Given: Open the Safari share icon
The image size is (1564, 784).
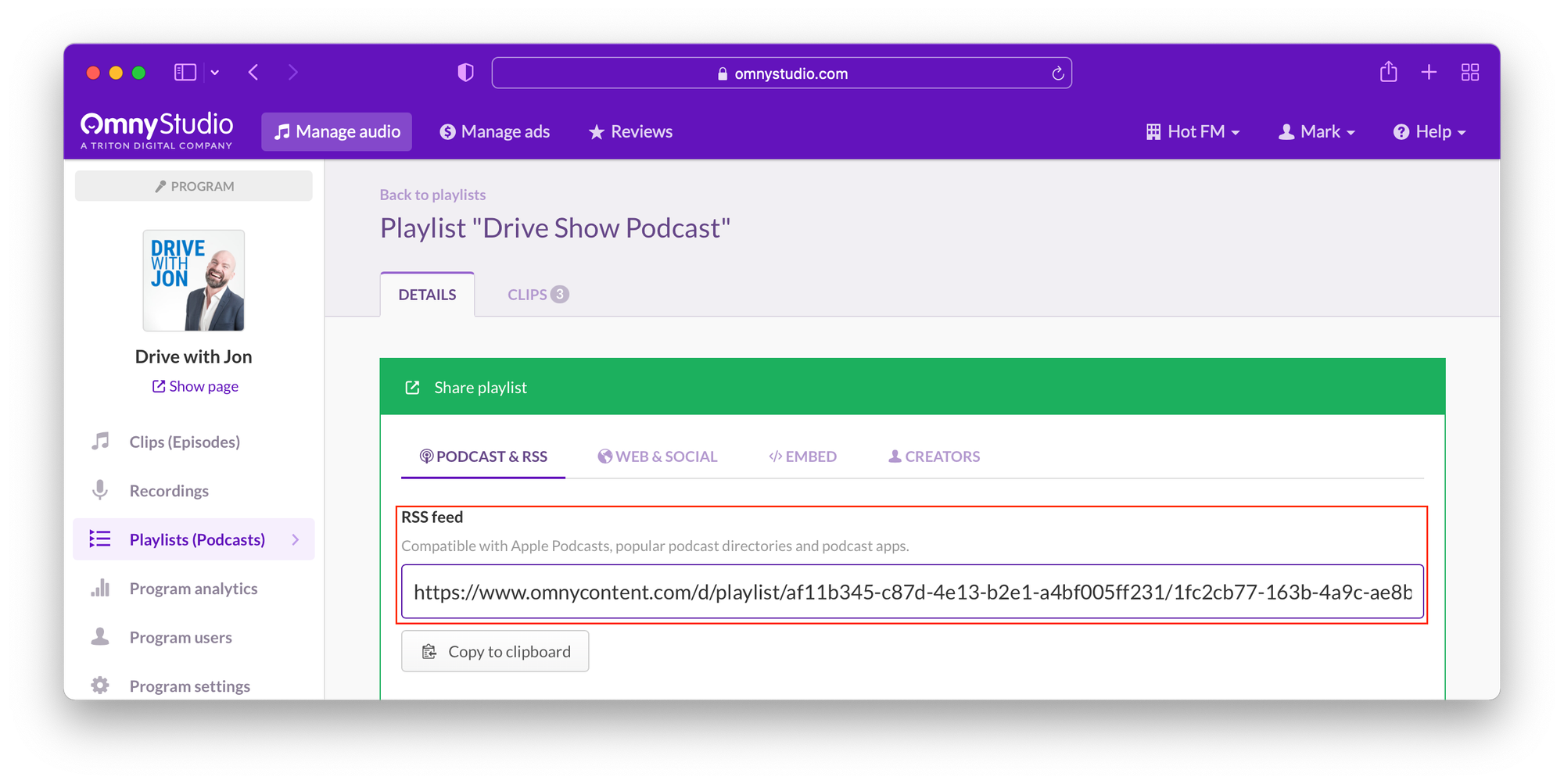Looking at the screenshot, I should click(1388, 72).
